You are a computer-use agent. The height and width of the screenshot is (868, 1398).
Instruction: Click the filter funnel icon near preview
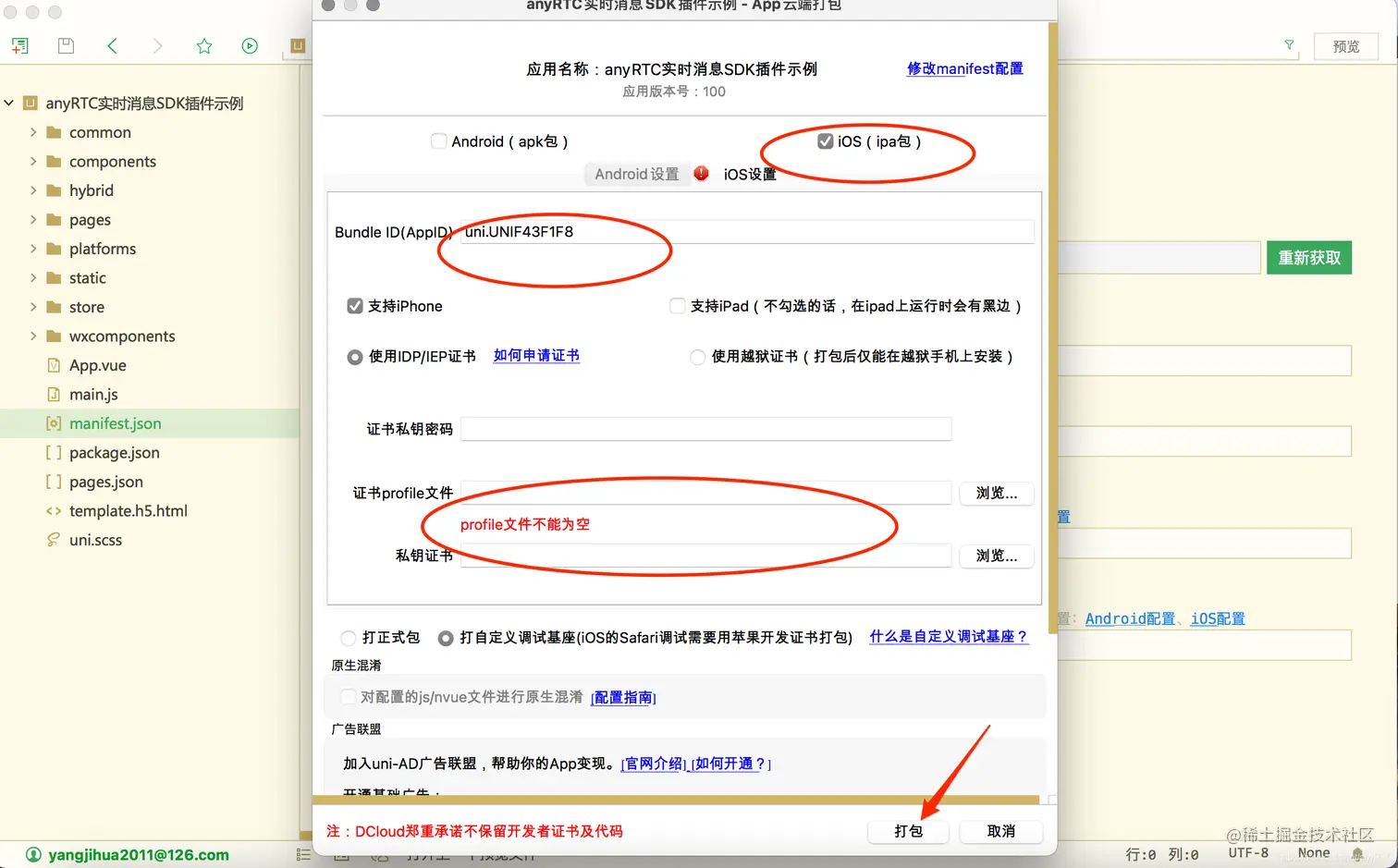1289,44
